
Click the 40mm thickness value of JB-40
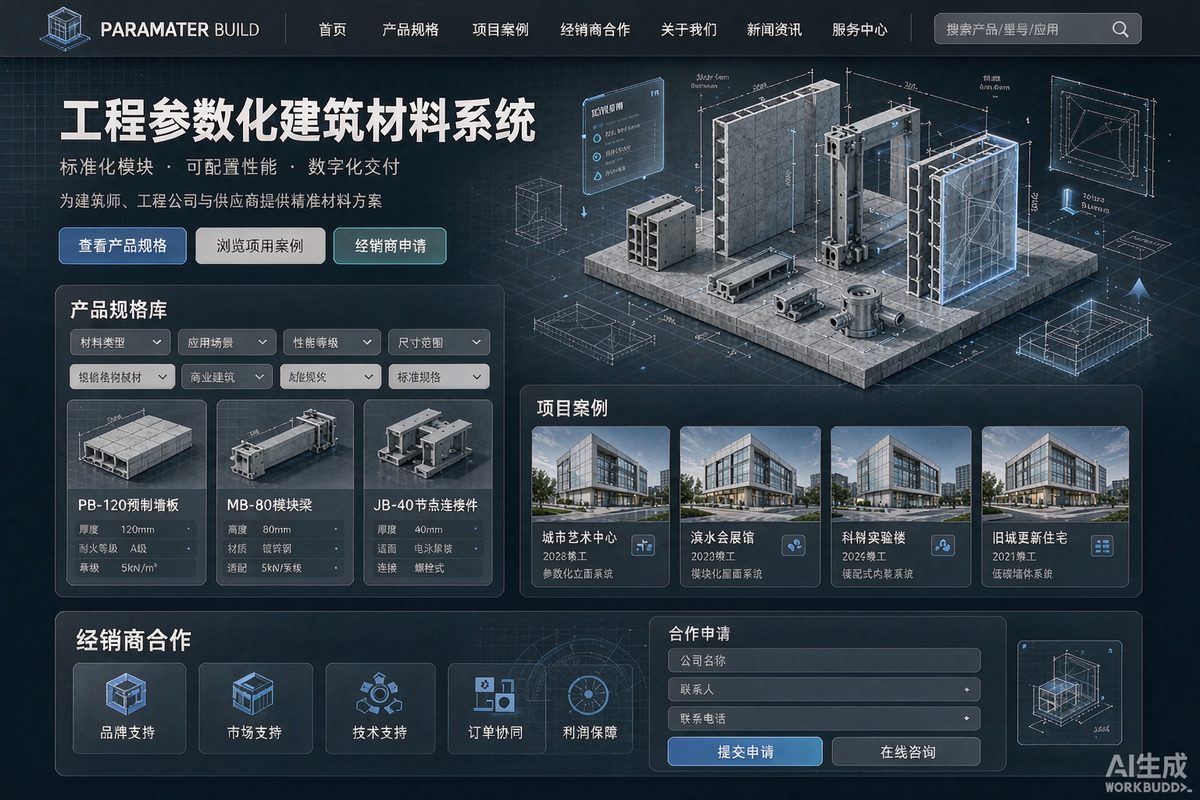tap(428, 529)
